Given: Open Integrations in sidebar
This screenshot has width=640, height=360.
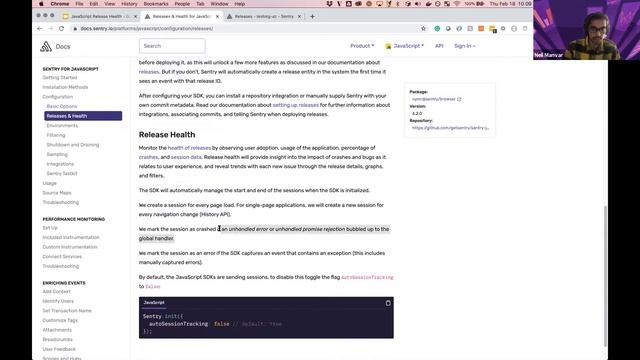Looking at the screenshot, I should (60, 164).
